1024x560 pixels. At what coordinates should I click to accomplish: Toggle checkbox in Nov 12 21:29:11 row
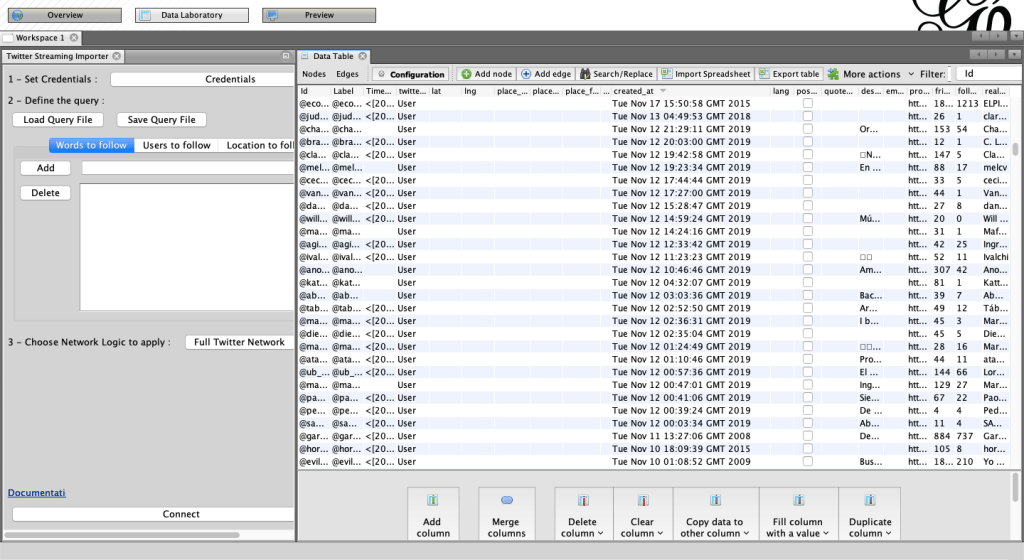(x=808, y=129)
